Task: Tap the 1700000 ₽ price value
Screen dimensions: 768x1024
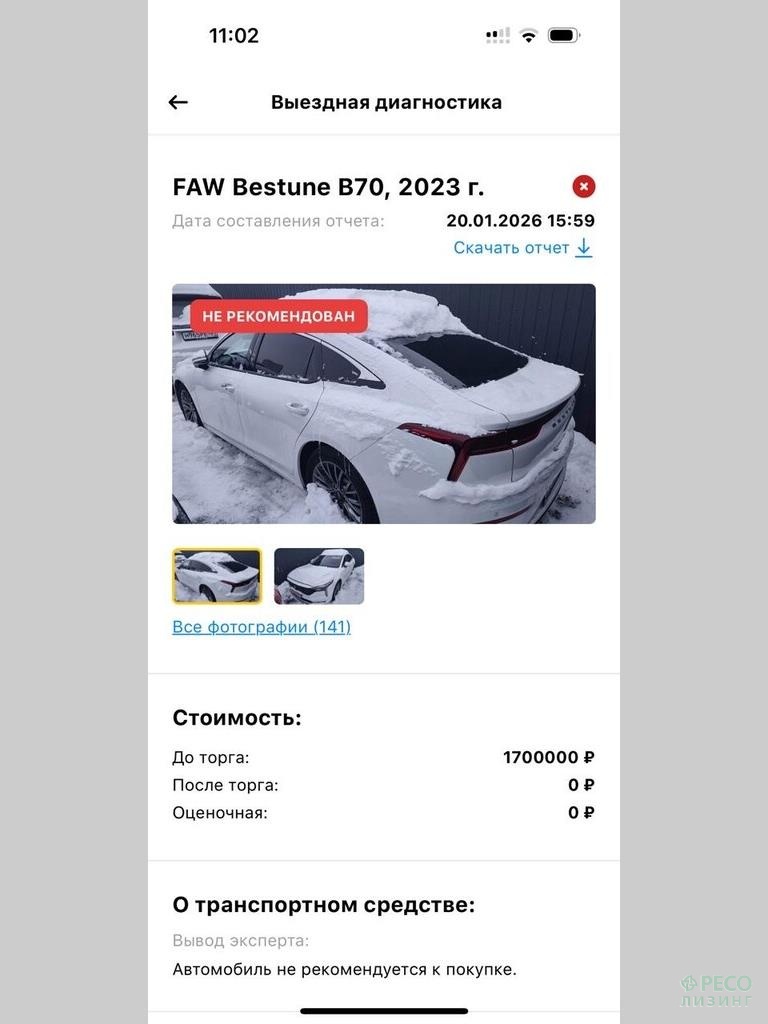Action: (x=549, y=758)
